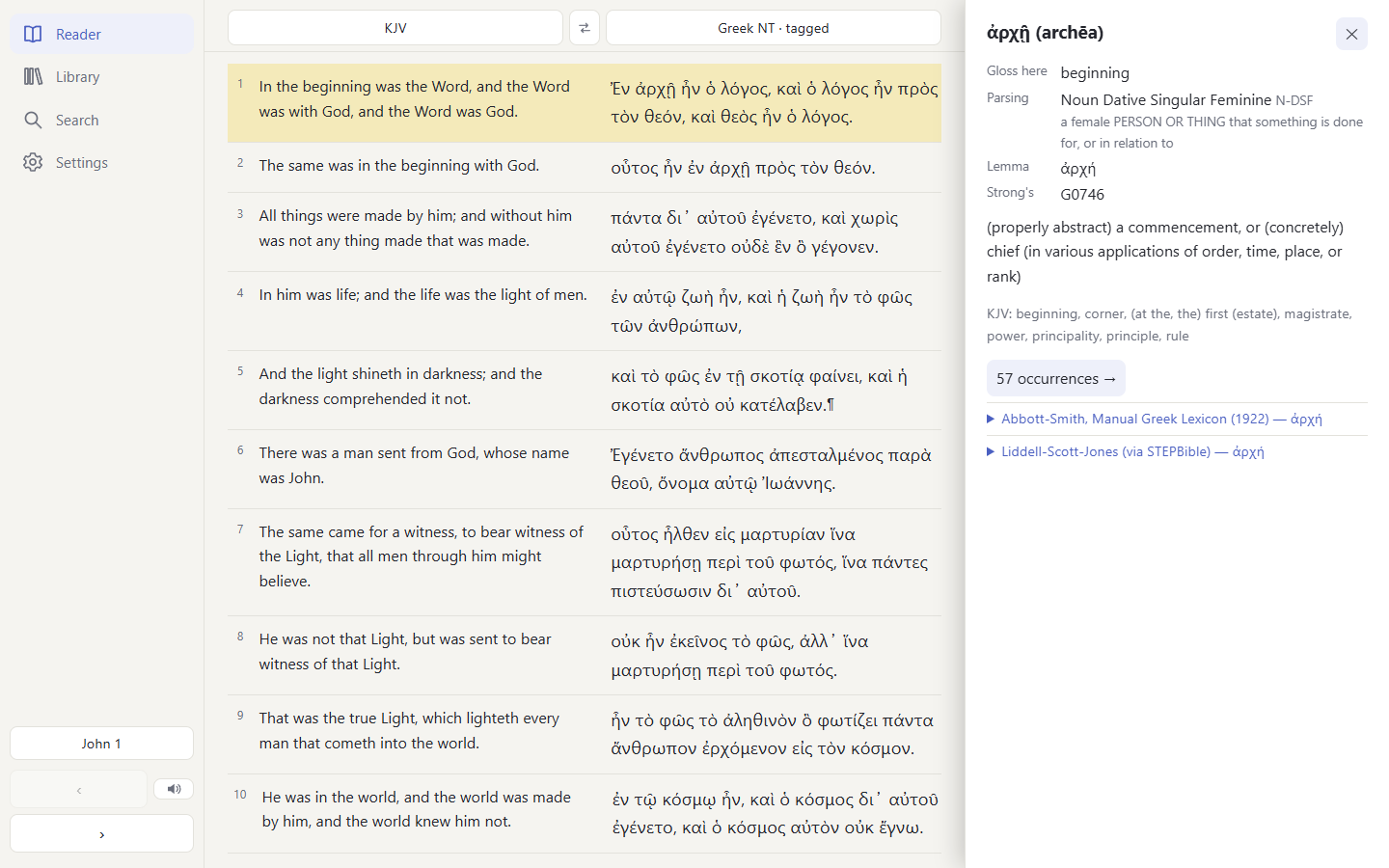Click the panel heading ἀρχῇ (archēa)

click(x=1045, y=33)
